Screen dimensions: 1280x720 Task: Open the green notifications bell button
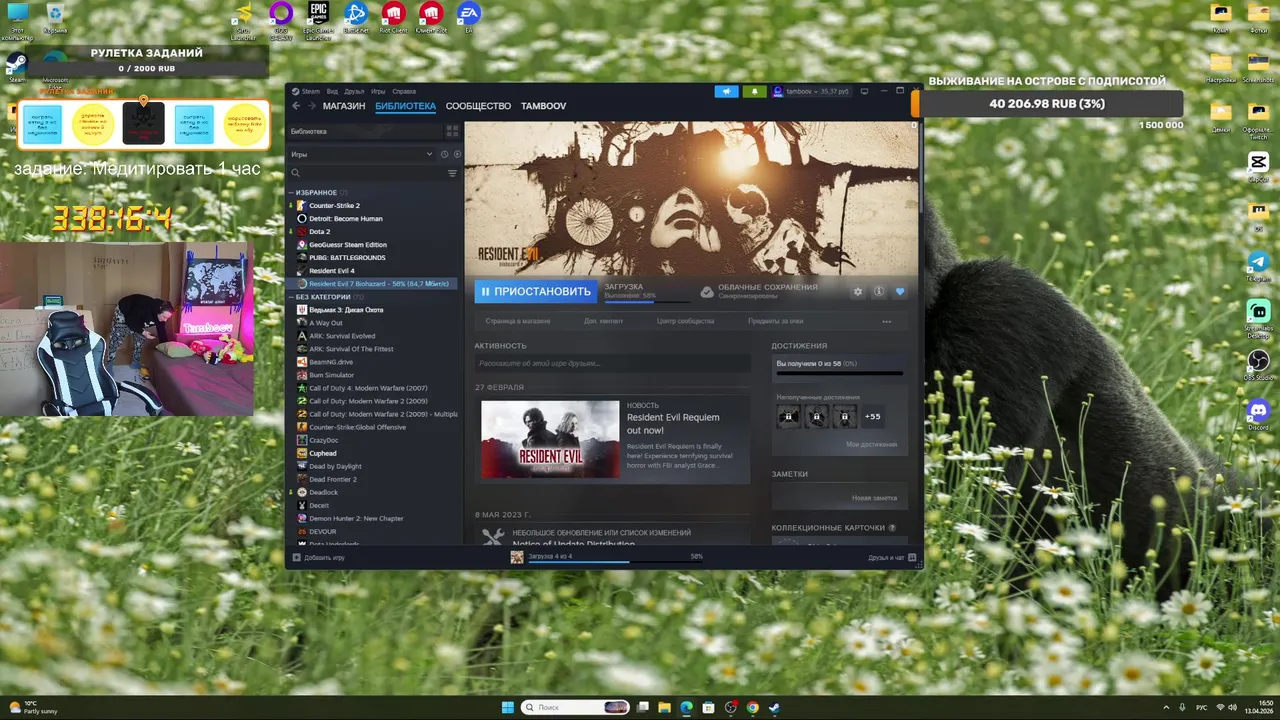click(x=754, y=91)
